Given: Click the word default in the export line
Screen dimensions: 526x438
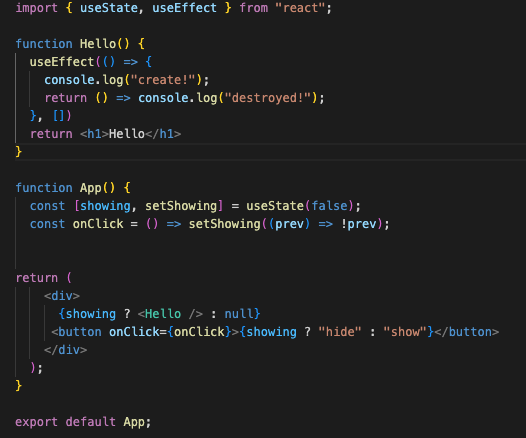Looking at the screenshot, I should pyautogui.click(x=91, y=422).
